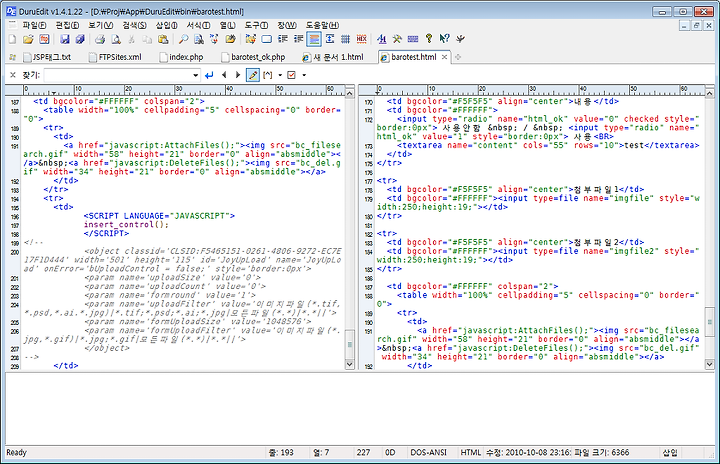Open the 도구(T) menu
720x464 pixels.
256,25
